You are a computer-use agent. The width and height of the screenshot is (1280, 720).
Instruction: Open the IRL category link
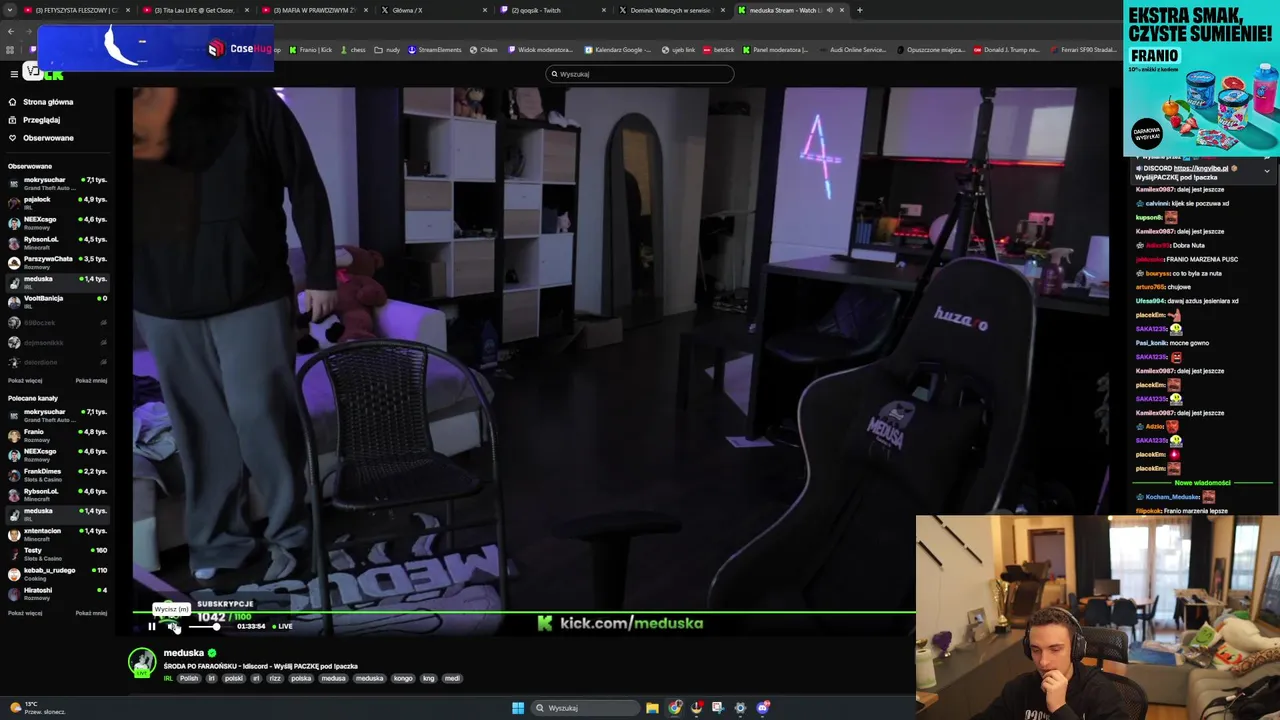pos(168,678)
